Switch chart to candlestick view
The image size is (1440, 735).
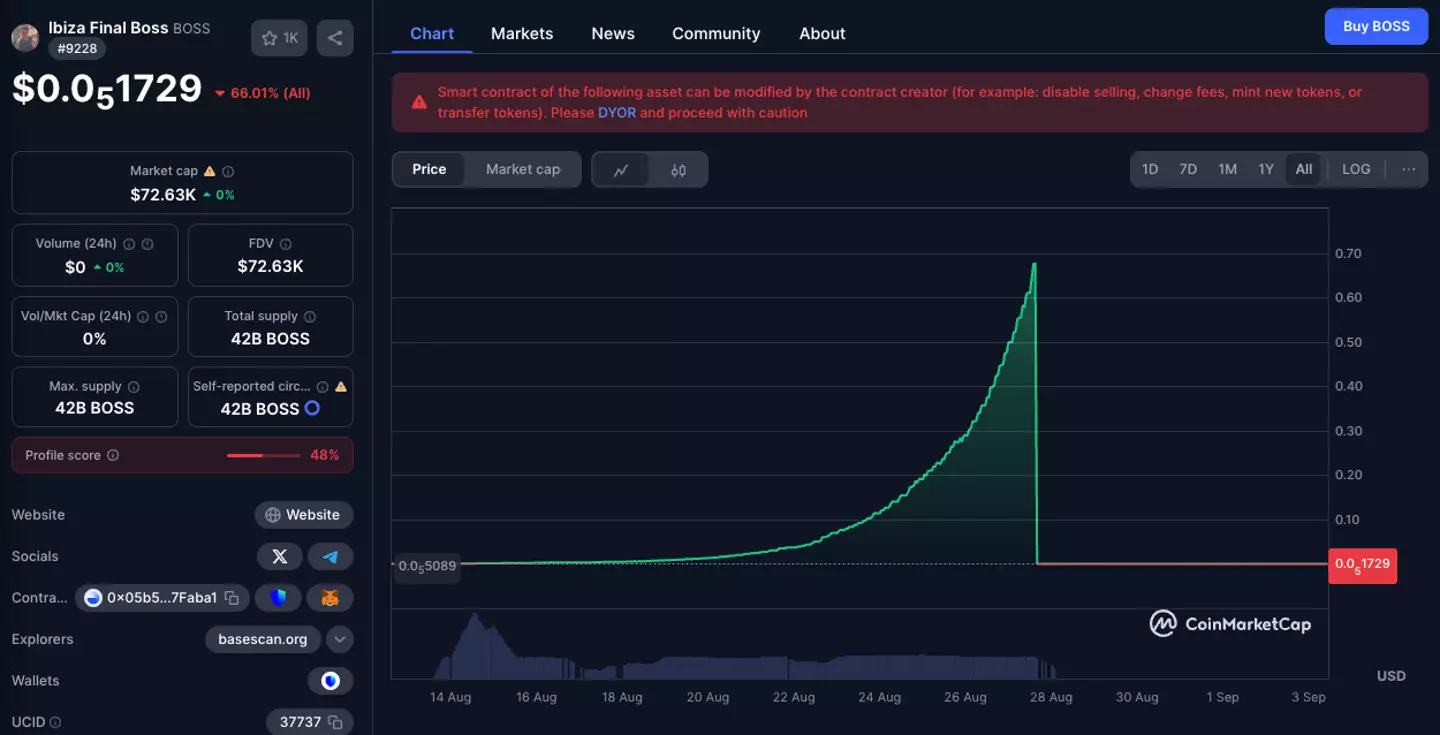click(678, 169)
